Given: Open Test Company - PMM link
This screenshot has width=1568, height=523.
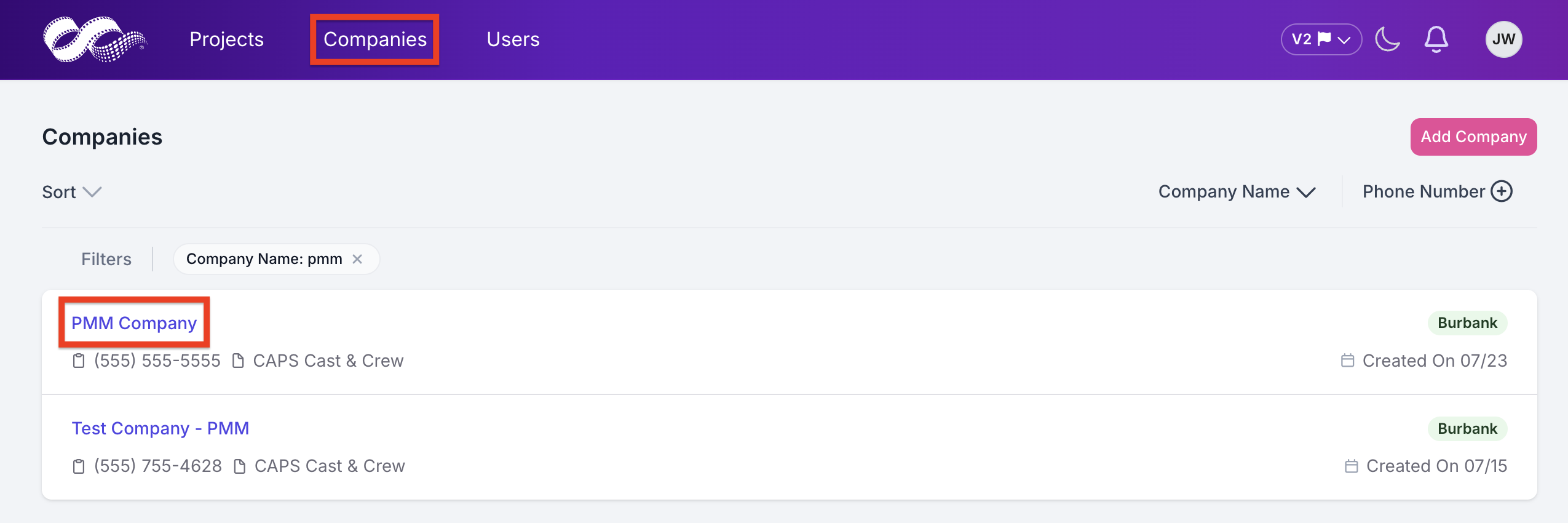Looking at the screenshot, I should coord(160,428).
